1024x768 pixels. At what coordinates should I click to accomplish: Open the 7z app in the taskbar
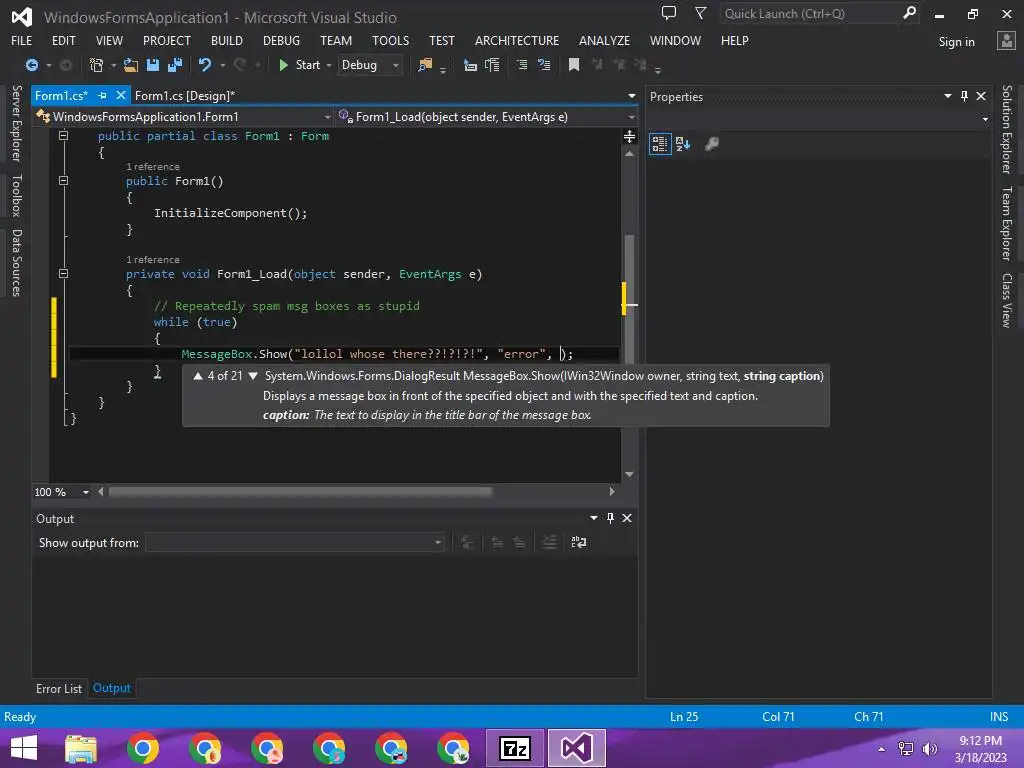click(515, 748)
